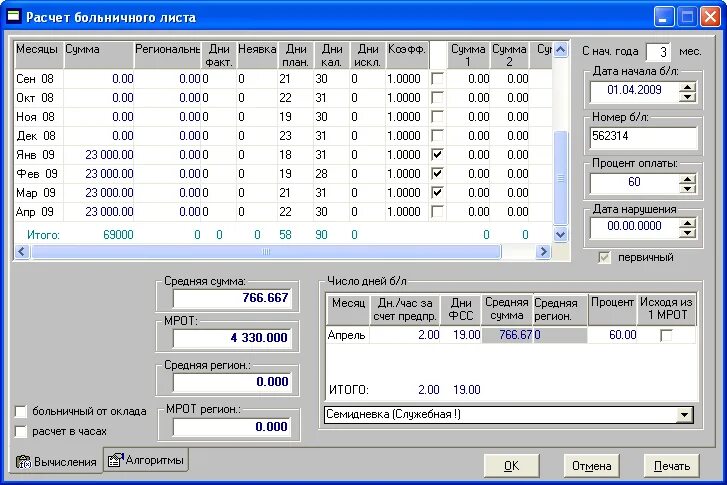727x485 pixels.
Task: Open the Алгоритмы tab
Action: pyautogui.click(x=146, y=459)
